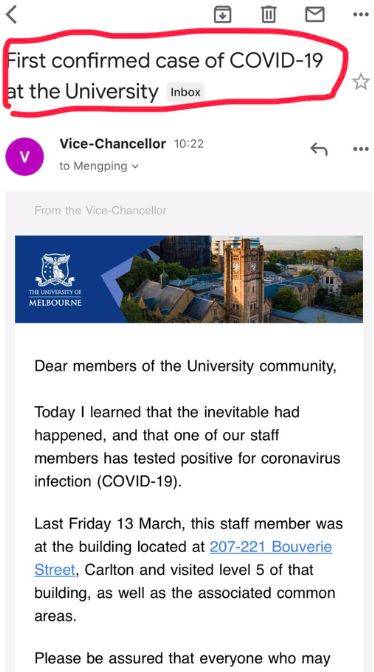Open the Inbox label

click(x=185, y=92)
